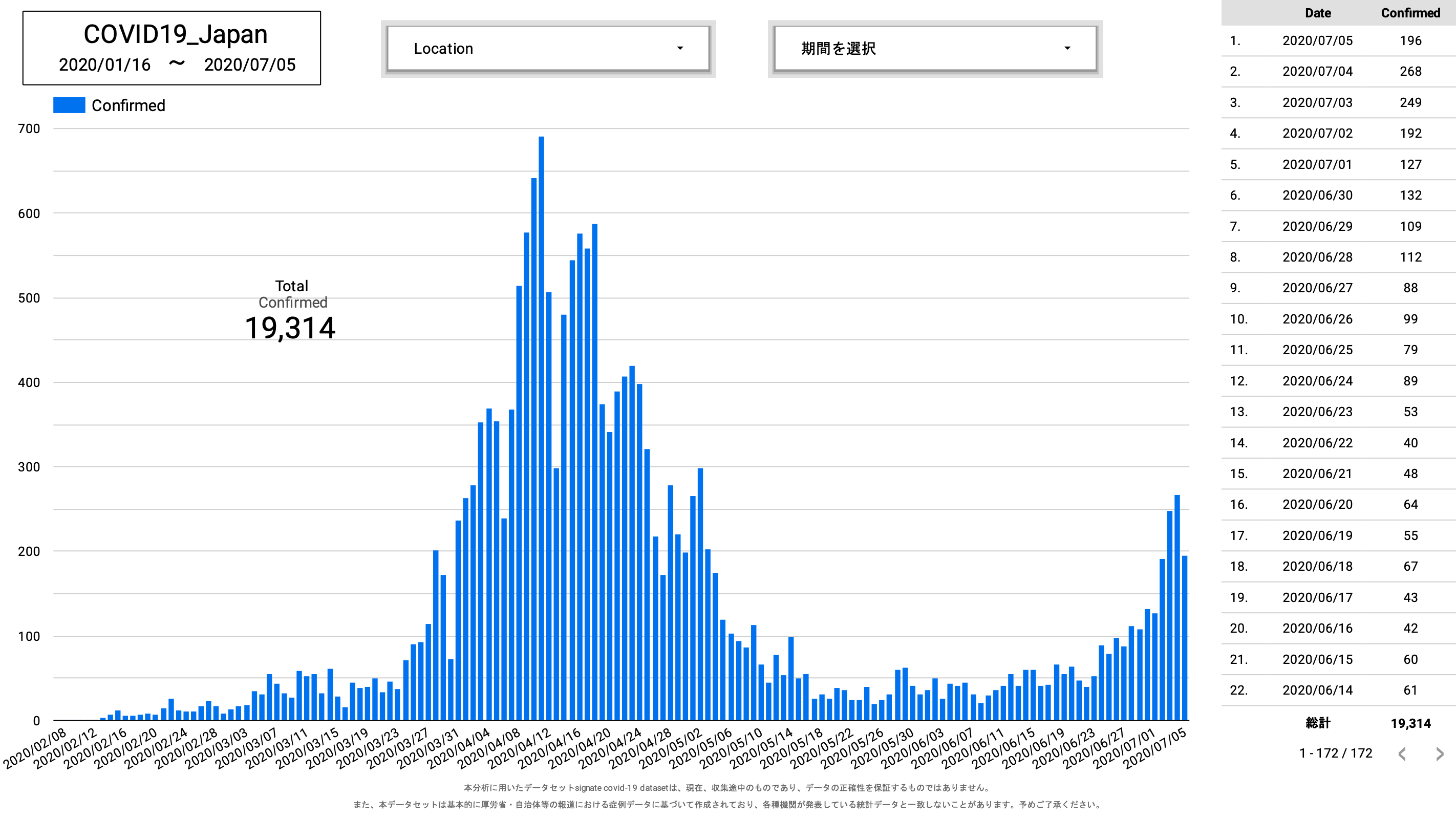Toggle the Confirmed legend series label
1456x819 pixels.
[129, 105]
